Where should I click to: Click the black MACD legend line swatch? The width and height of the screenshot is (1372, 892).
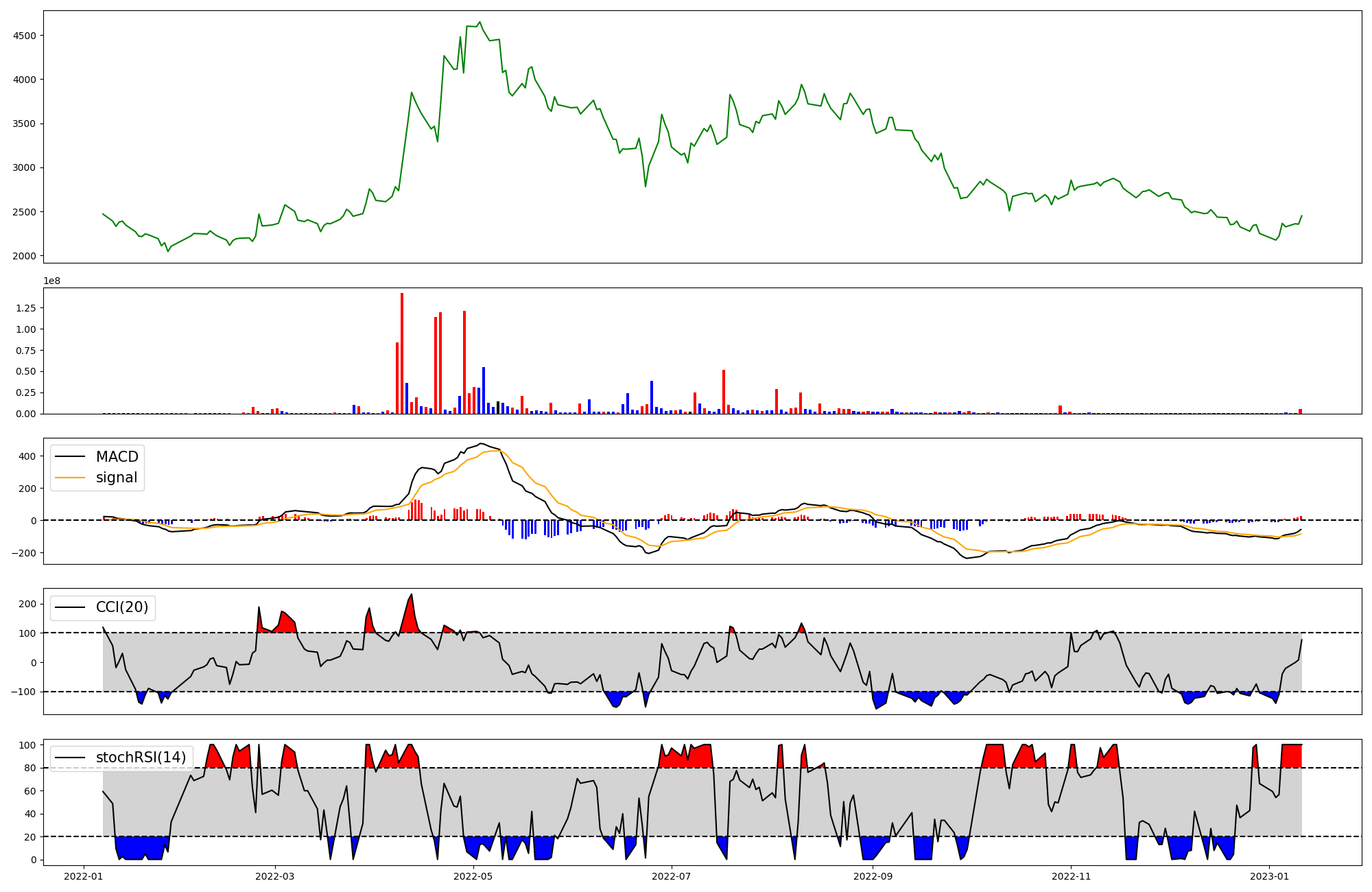pyautogui.click(x=69, y=457)
